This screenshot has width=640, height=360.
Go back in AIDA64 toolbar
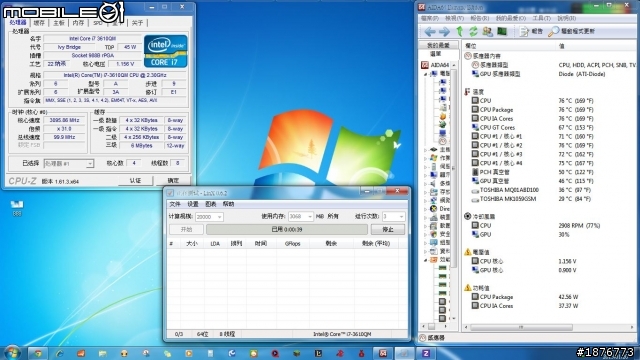[x=429, y=31]
